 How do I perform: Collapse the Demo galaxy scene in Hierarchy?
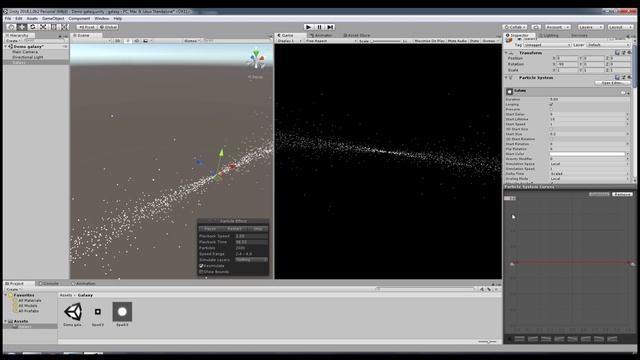[6, 47]
